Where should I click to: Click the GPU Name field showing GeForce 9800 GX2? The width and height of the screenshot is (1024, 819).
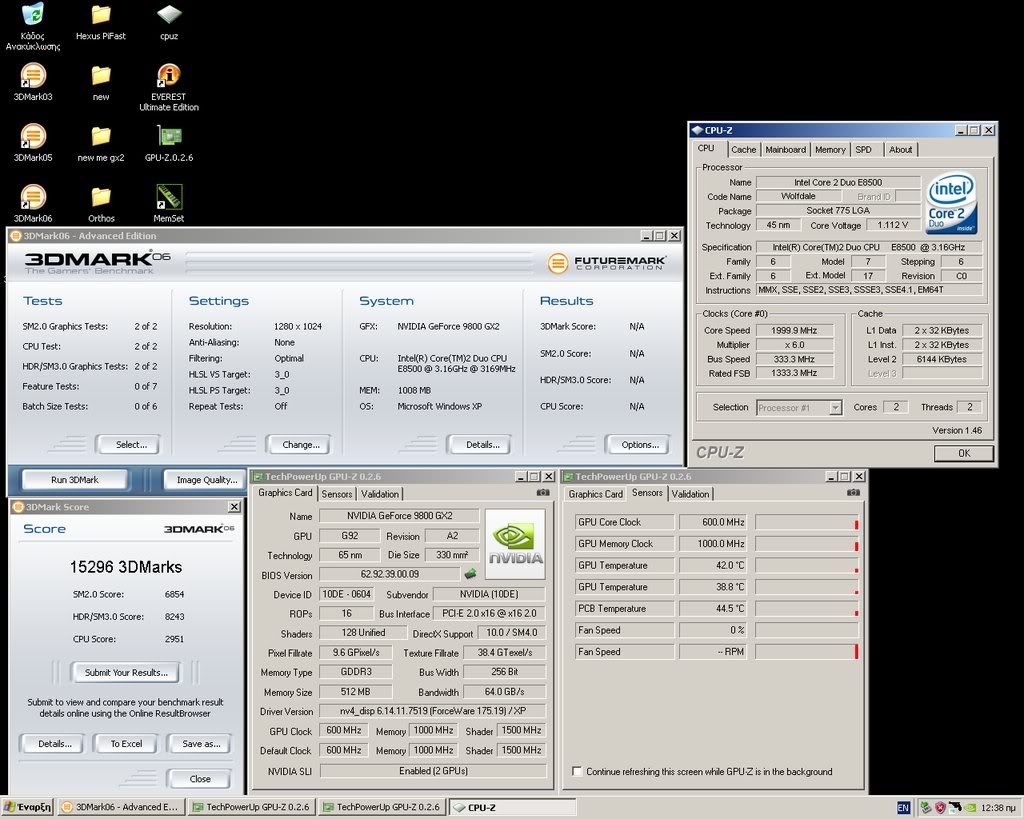click(400, 516)
